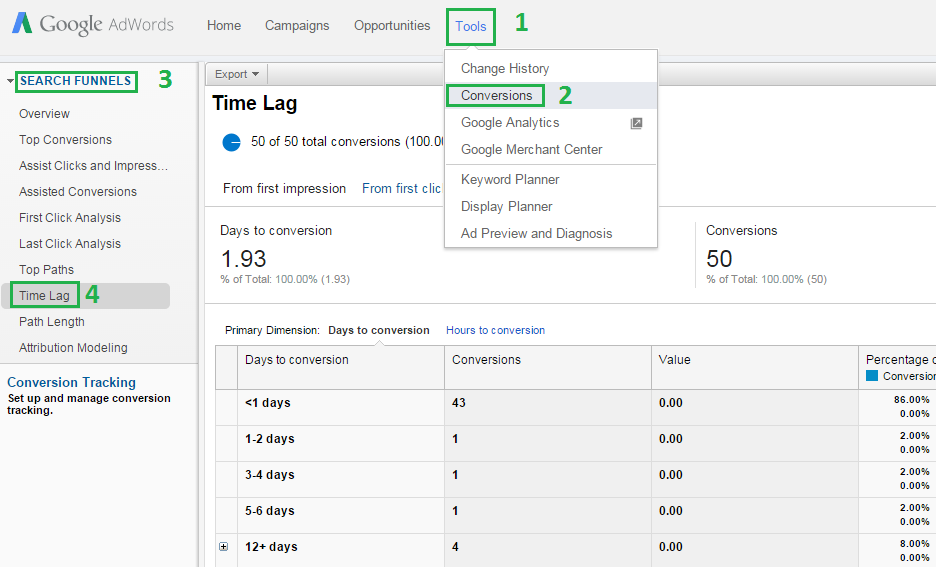Open Top Conversions report

(65, 140)
